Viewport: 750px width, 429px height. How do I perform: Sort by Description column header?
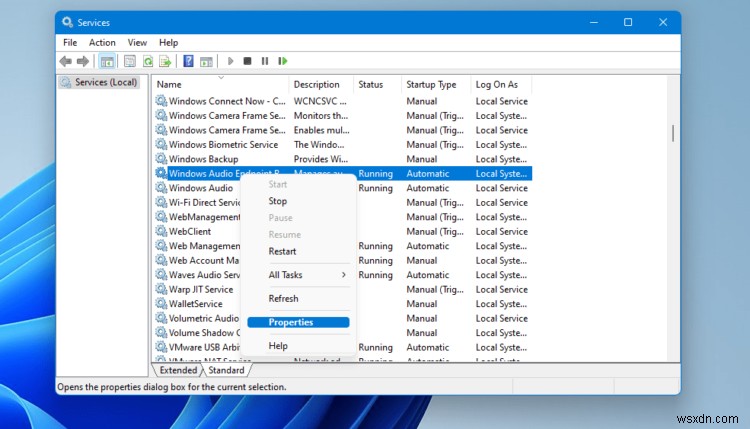pos(316,85)
